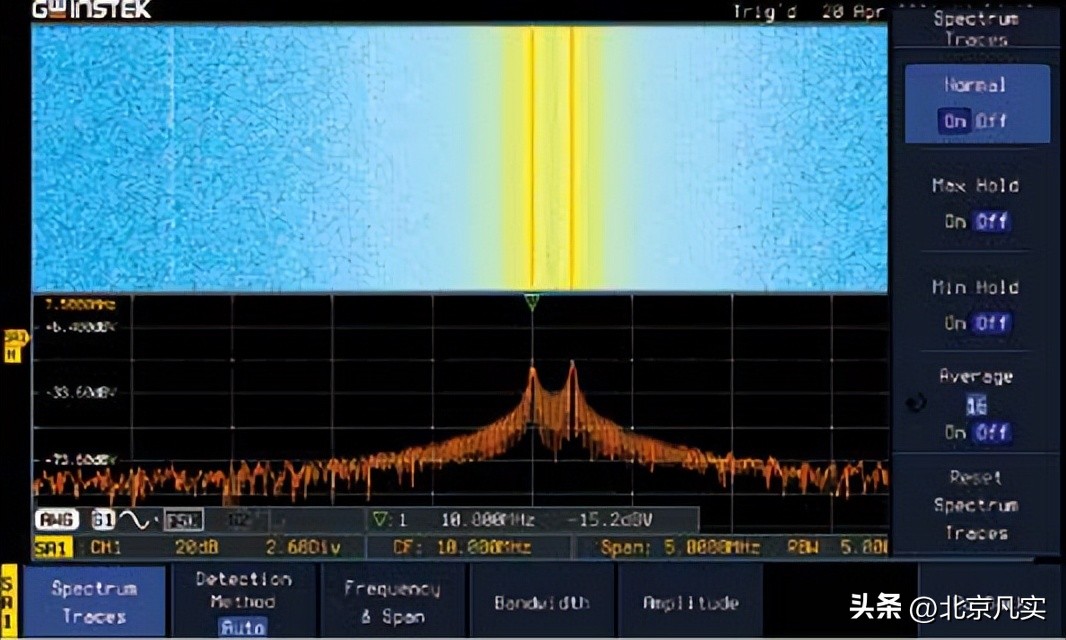Toggle Max Hold trace On/Off
This screenshot has width=1066, height=640.
[x=975, y=221]
